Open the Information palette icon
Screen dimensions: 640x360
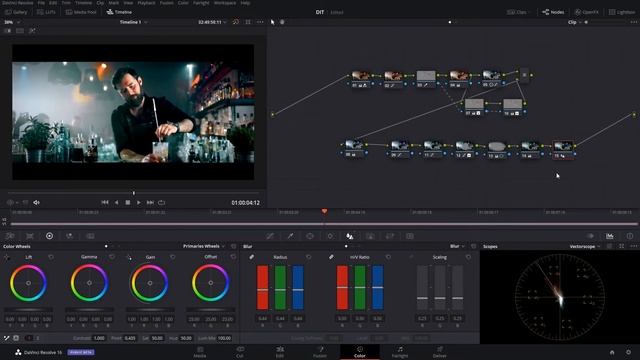point(630,236)
